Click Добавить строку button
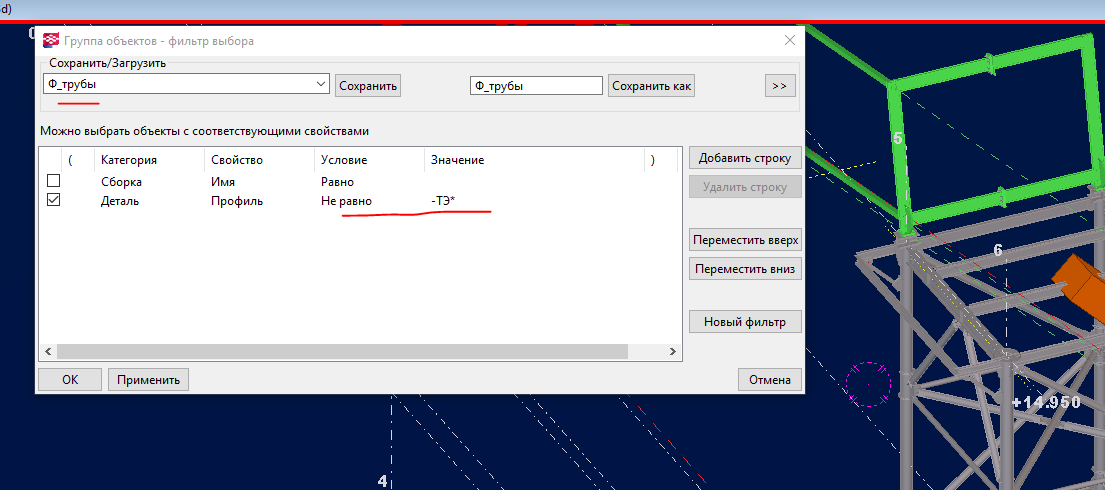The image size is (1105, 490). (745, 158)
